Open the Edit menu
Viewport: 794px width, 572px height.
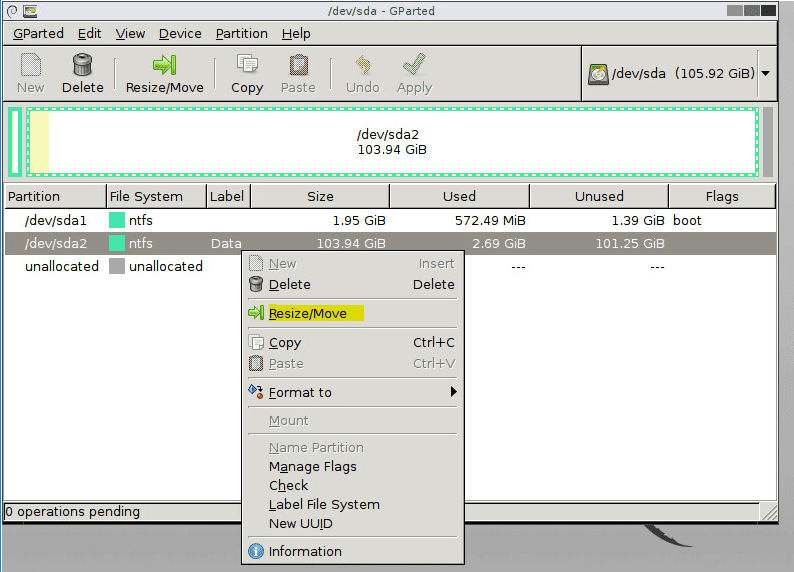coord(90,34)
